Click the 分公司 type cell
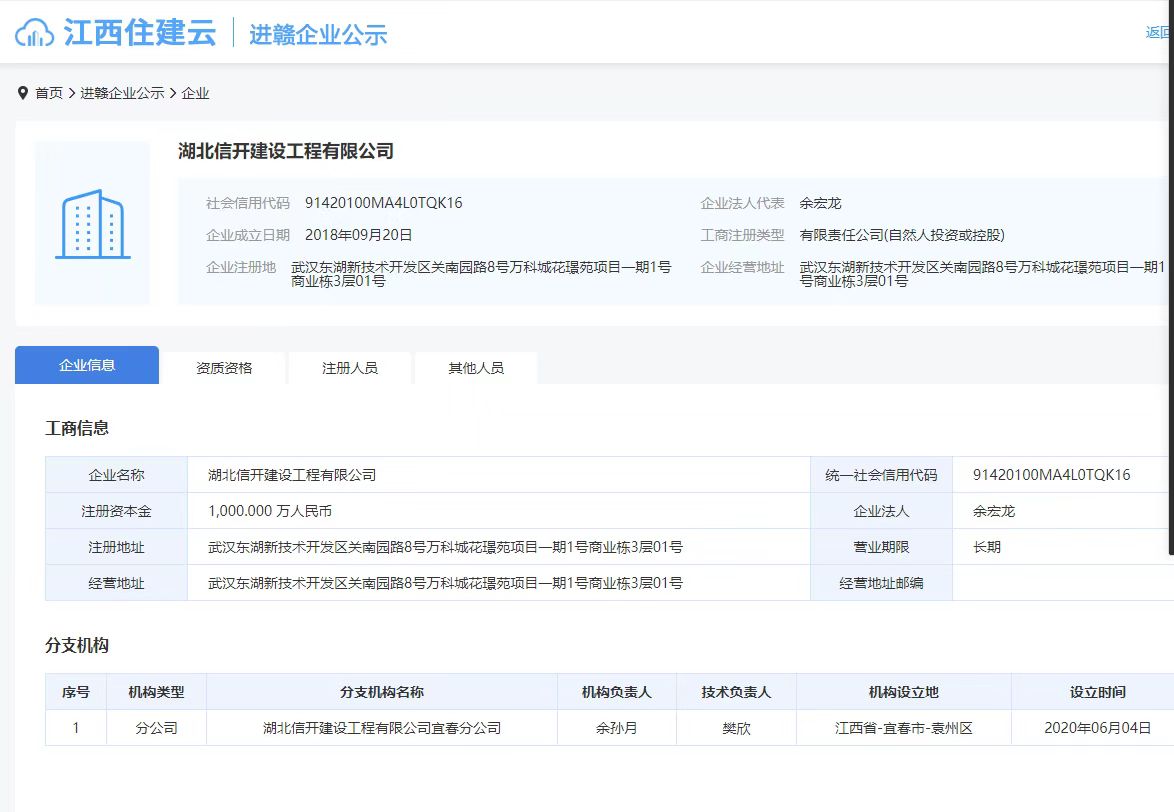The image size is (1174, 812). coord(156,728)
